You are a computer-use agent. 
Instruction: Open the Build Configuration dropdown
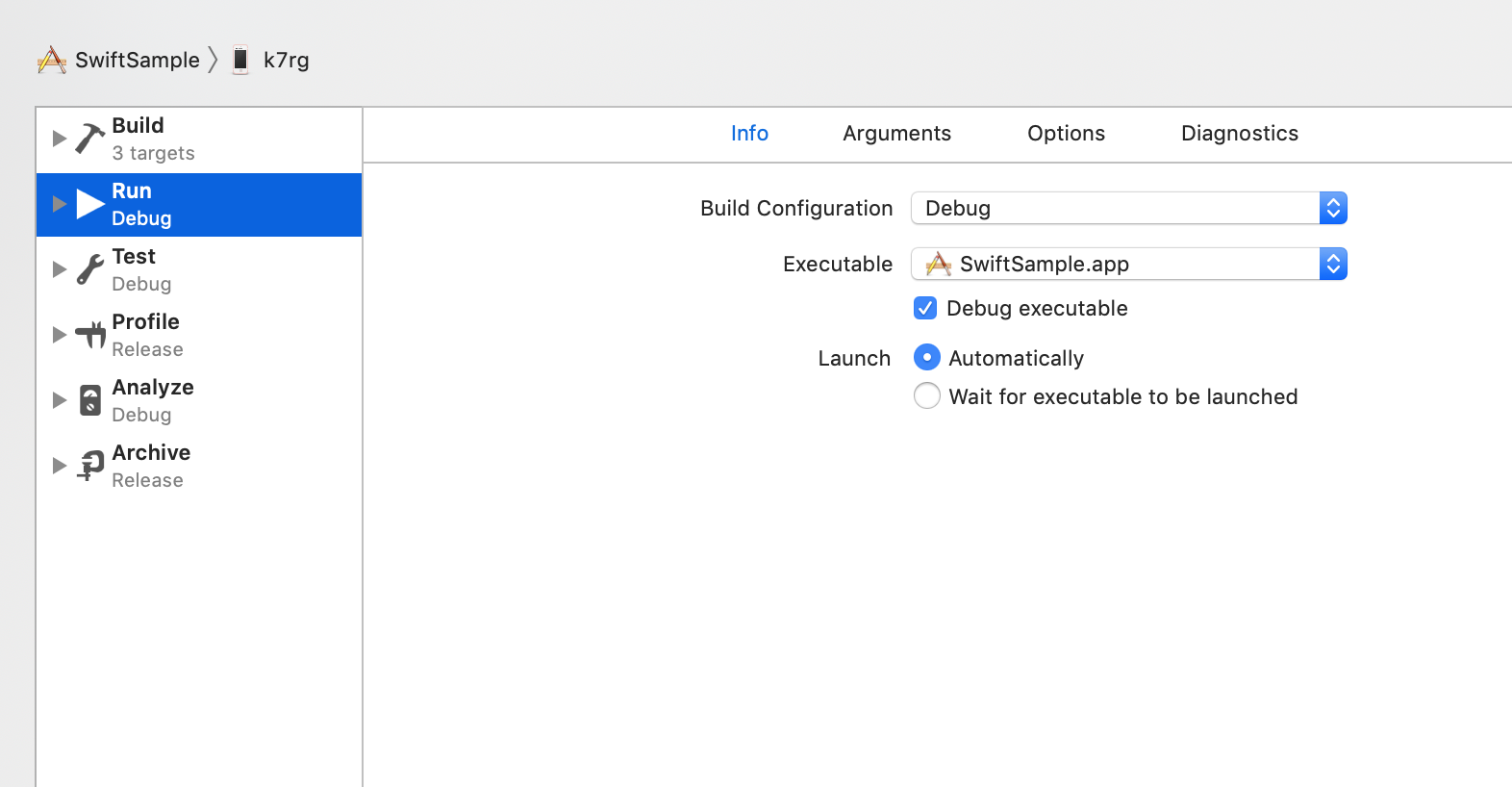(1129, 208)
